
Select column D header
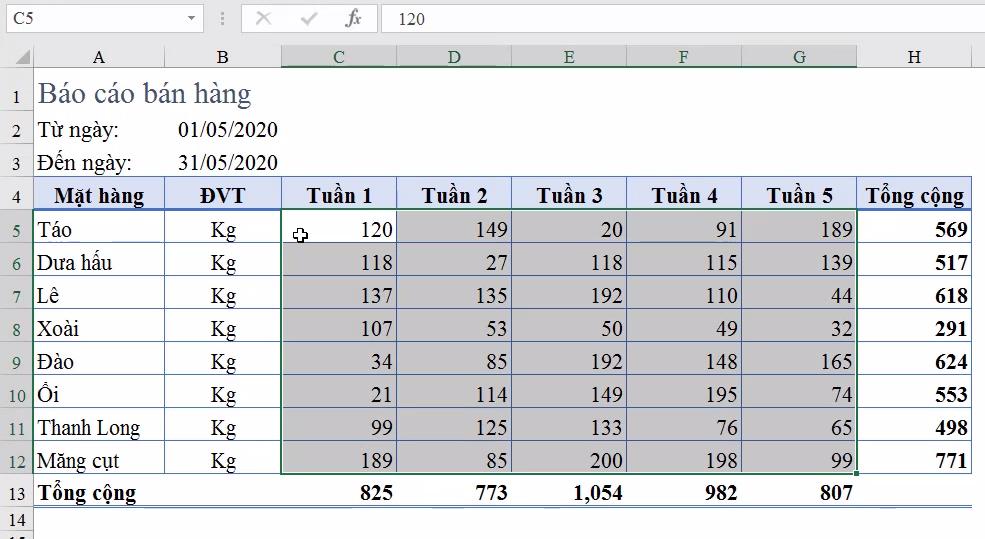click(454, 57)
